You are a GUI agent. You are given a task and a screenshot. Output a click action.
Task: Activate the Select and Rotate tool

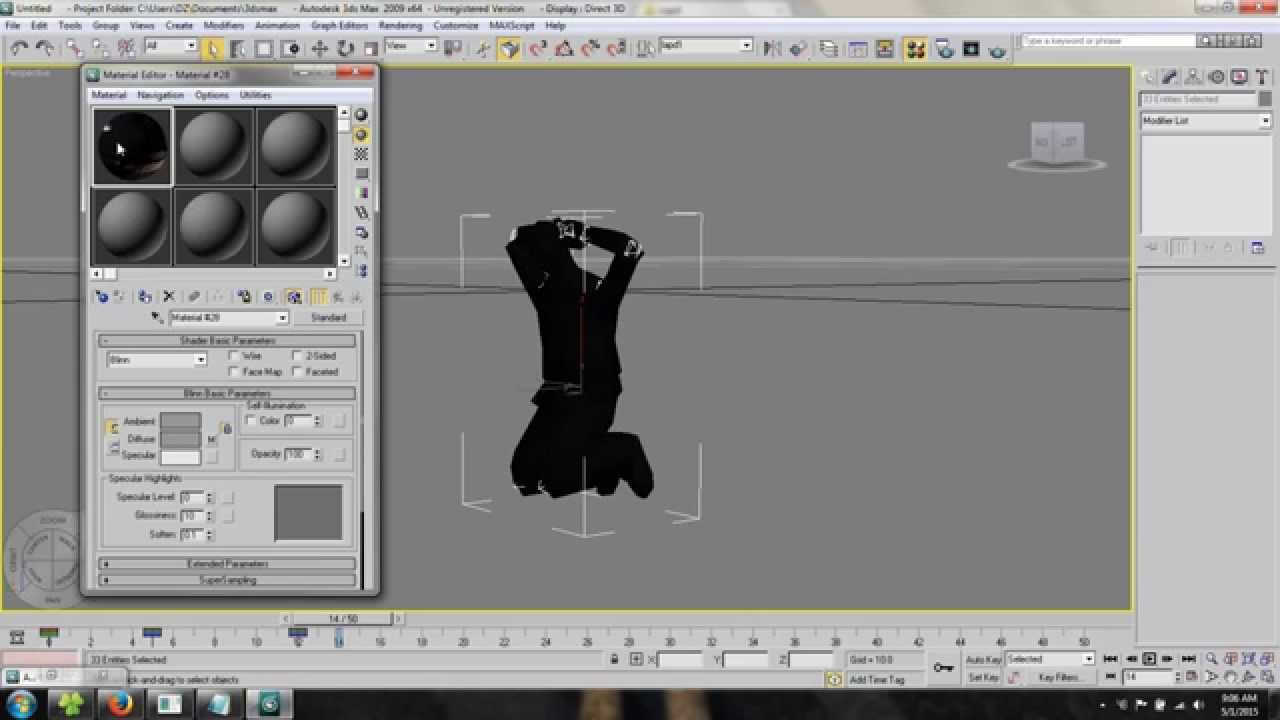[345, 48]
